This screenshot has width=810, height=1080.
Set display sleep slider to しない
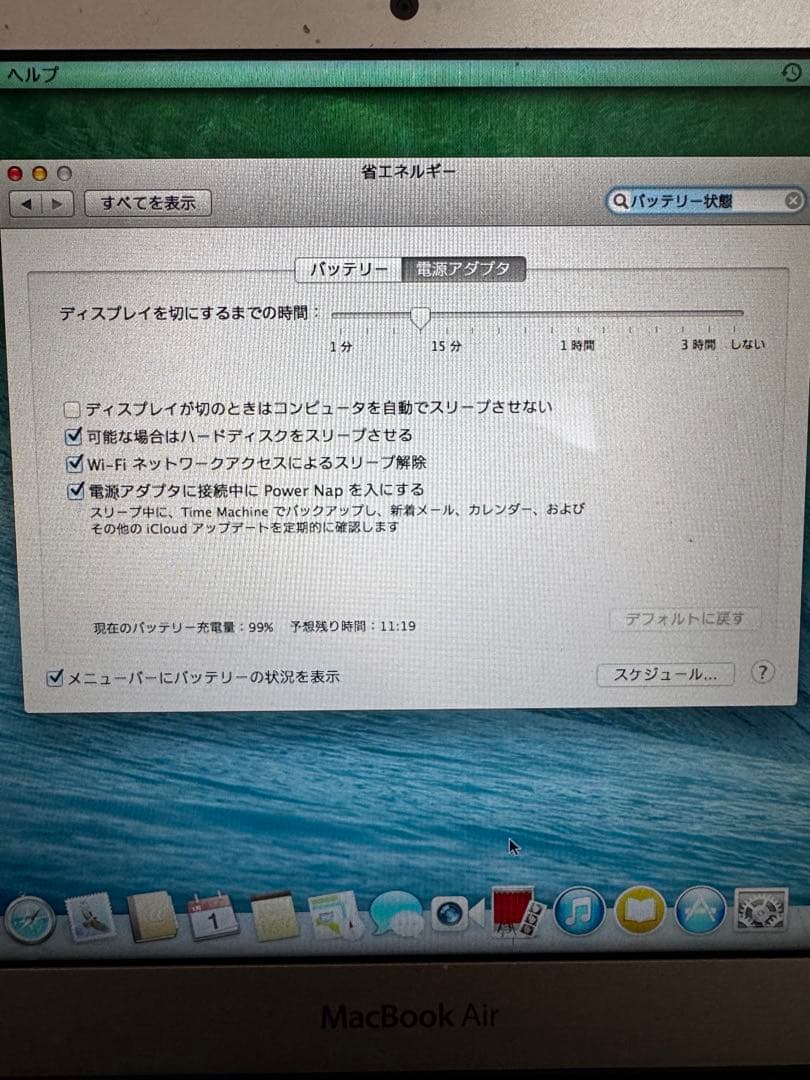click(735, 313)
